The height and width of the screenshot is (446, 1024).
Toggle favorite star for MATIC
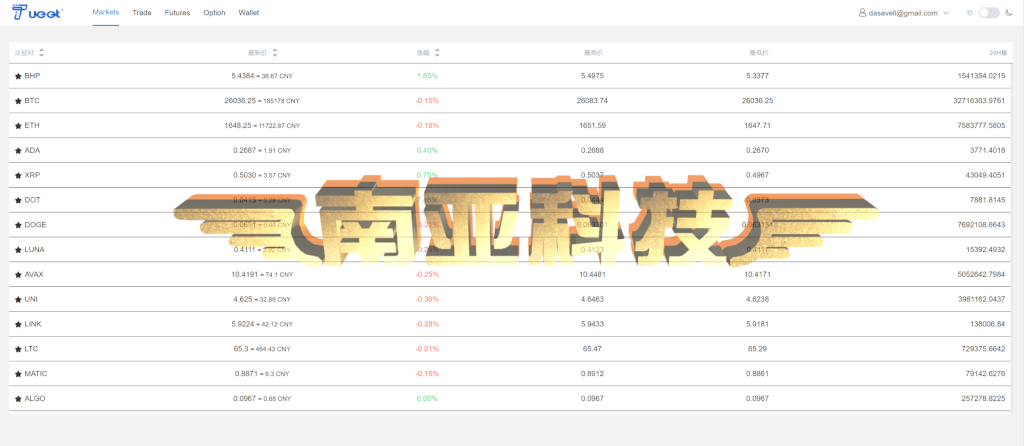click(18, 374)
